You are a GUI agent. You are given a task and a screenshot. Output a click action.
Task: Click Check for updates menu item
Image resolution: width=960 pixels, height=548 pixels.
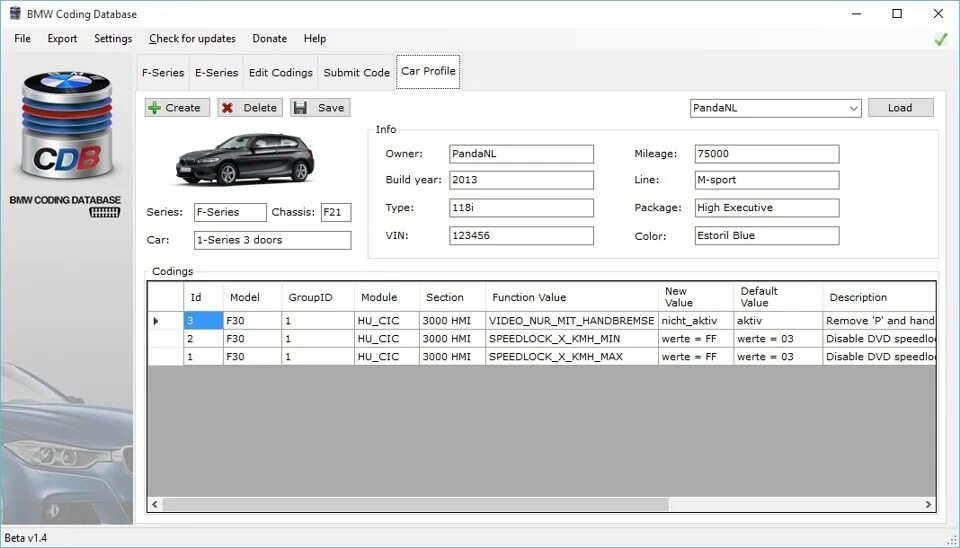point(192,39)
